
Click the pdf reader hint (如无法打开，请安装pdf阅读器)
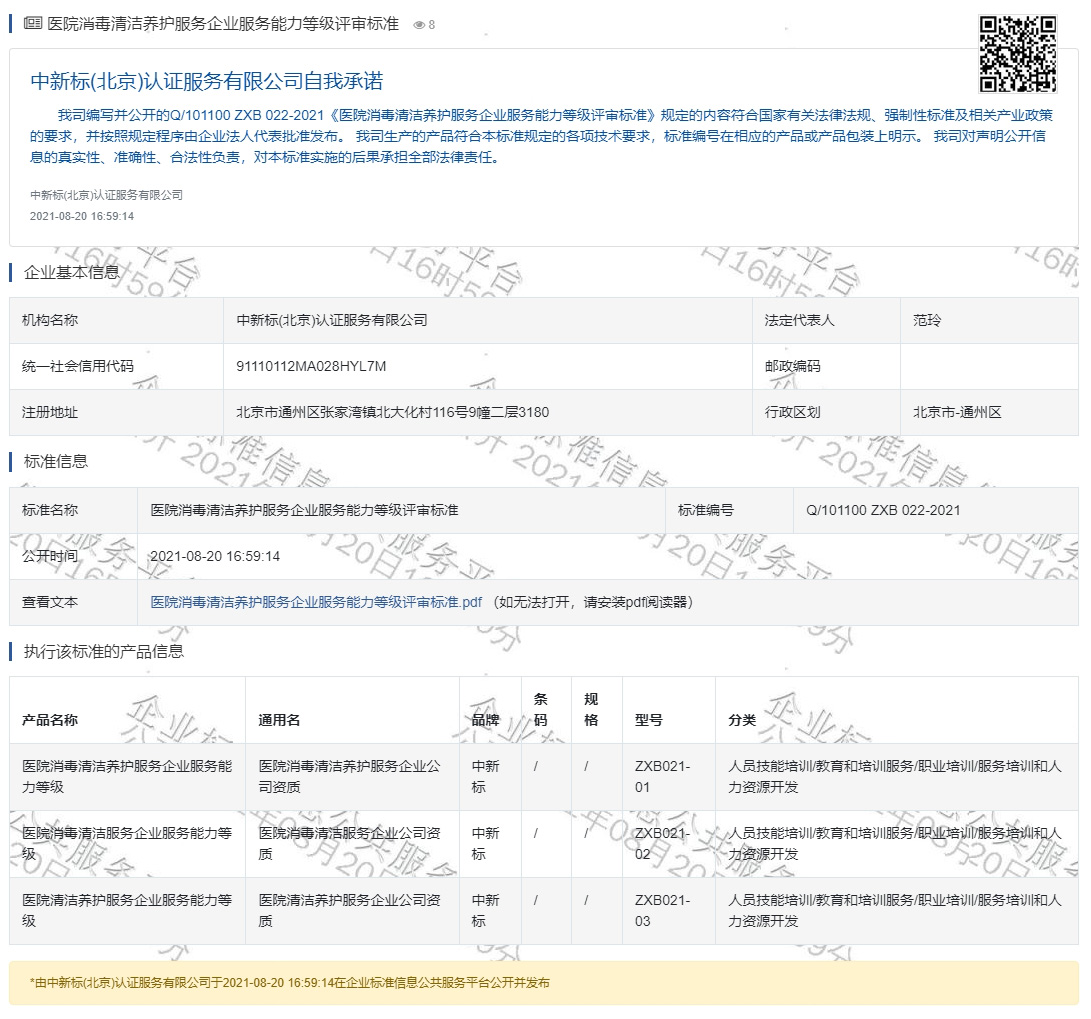592,602
